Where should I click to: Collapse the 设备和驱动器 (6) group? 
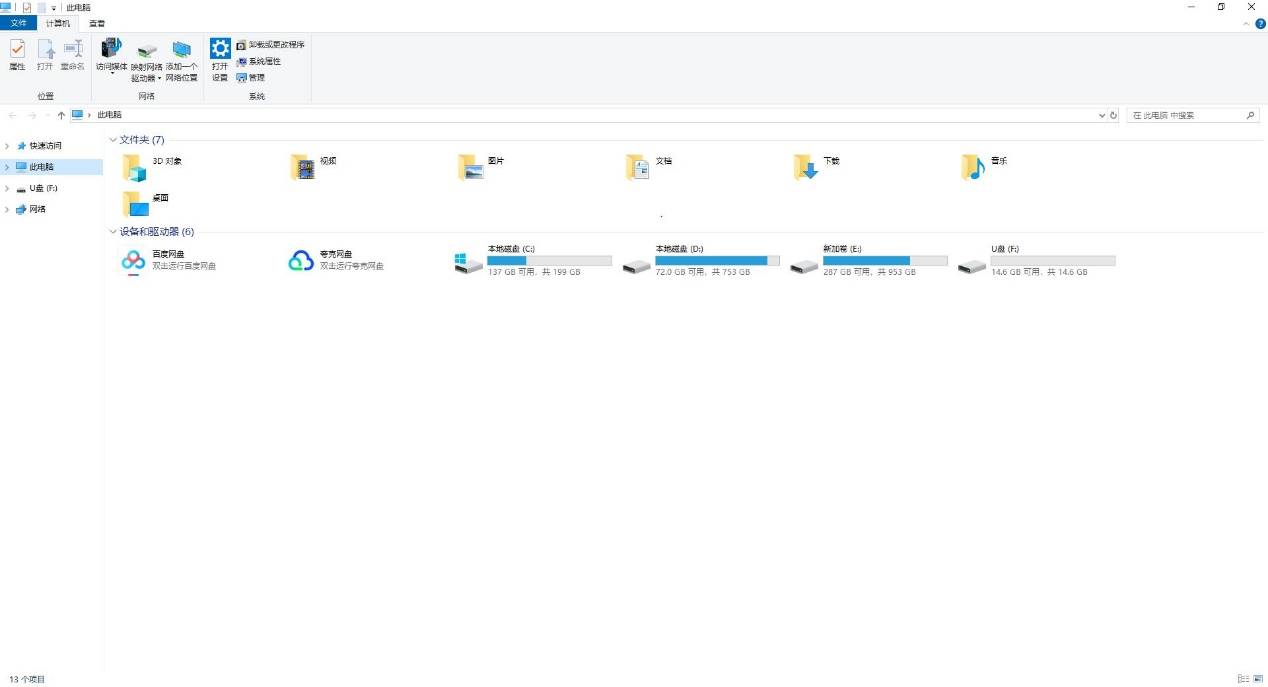[x=113, y=232]
